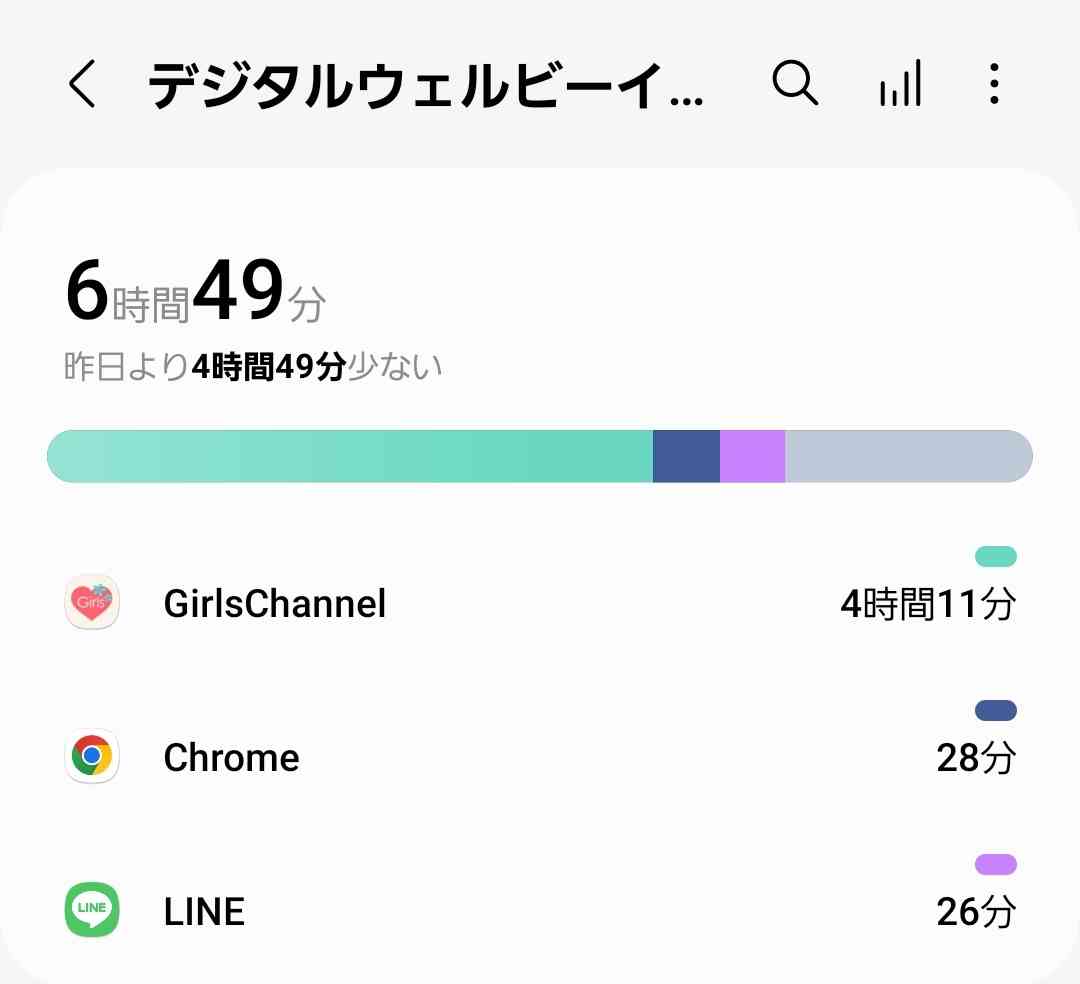Screen dimensions: 1080x984
Task: Select the teal GirlsChannel segment of usage bar
Action: tap(350, 456)
